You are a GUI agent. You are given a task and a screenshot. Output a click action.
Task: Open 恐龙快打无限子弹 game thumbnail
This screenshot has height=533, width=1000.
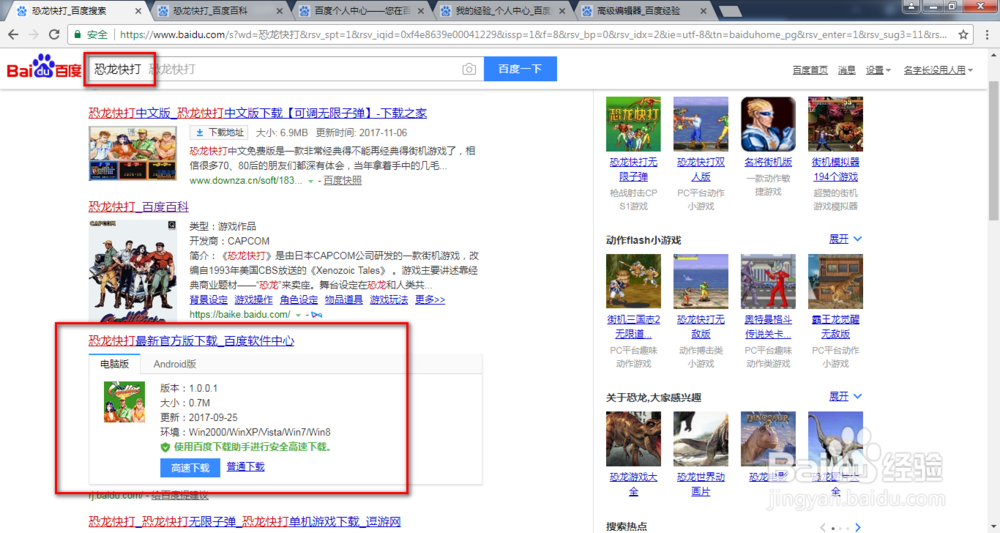(x=633, y=124)
